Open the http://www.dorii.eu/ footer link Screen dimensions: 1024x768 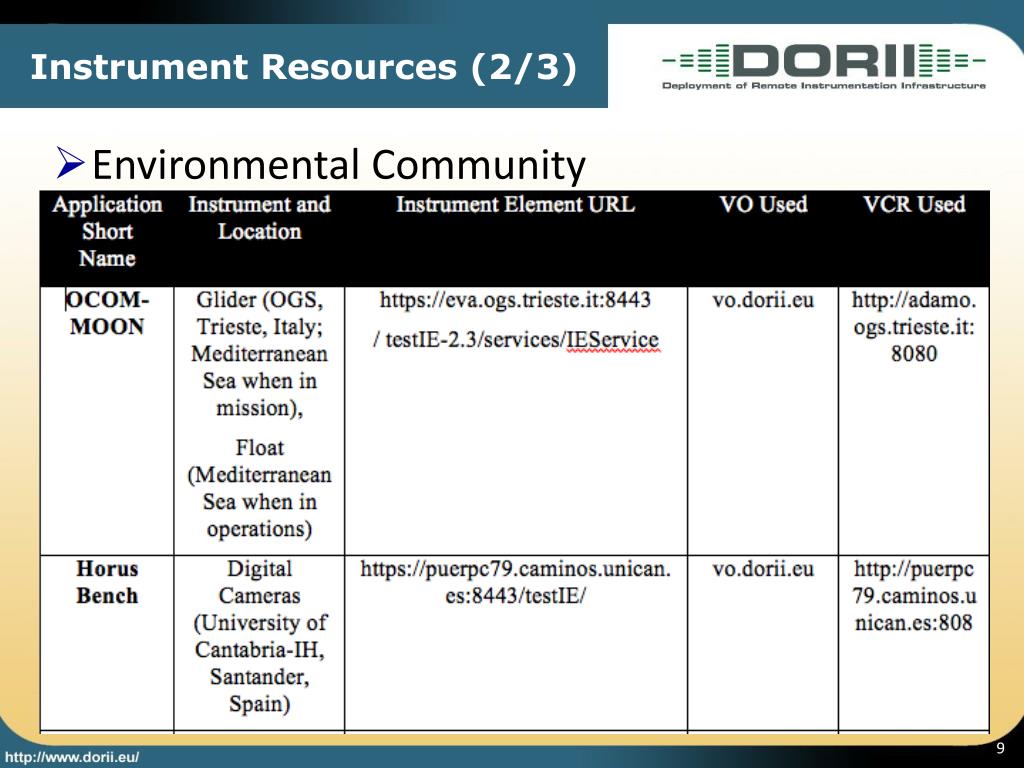pos(72,757)
